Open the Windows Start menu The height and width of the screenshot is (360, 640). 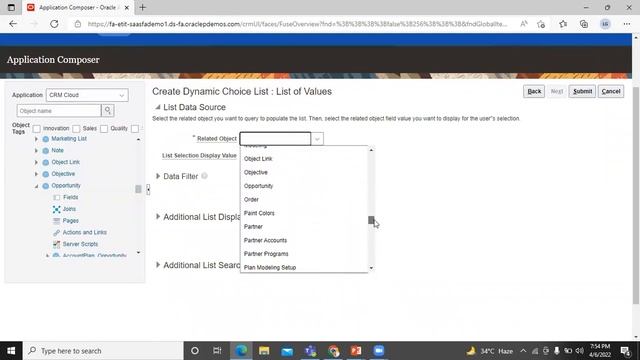(x=11, y=351)
